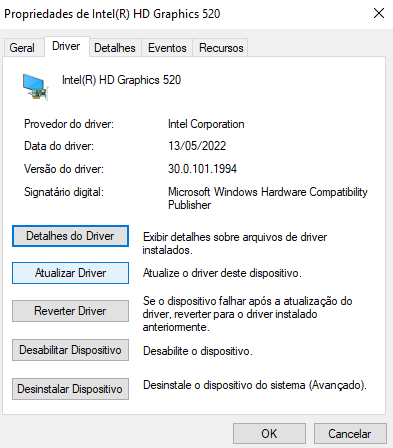The height and width of the screenshot is (448, 393).
Task: Click the Cancelar button
Action: coord(350,434)
